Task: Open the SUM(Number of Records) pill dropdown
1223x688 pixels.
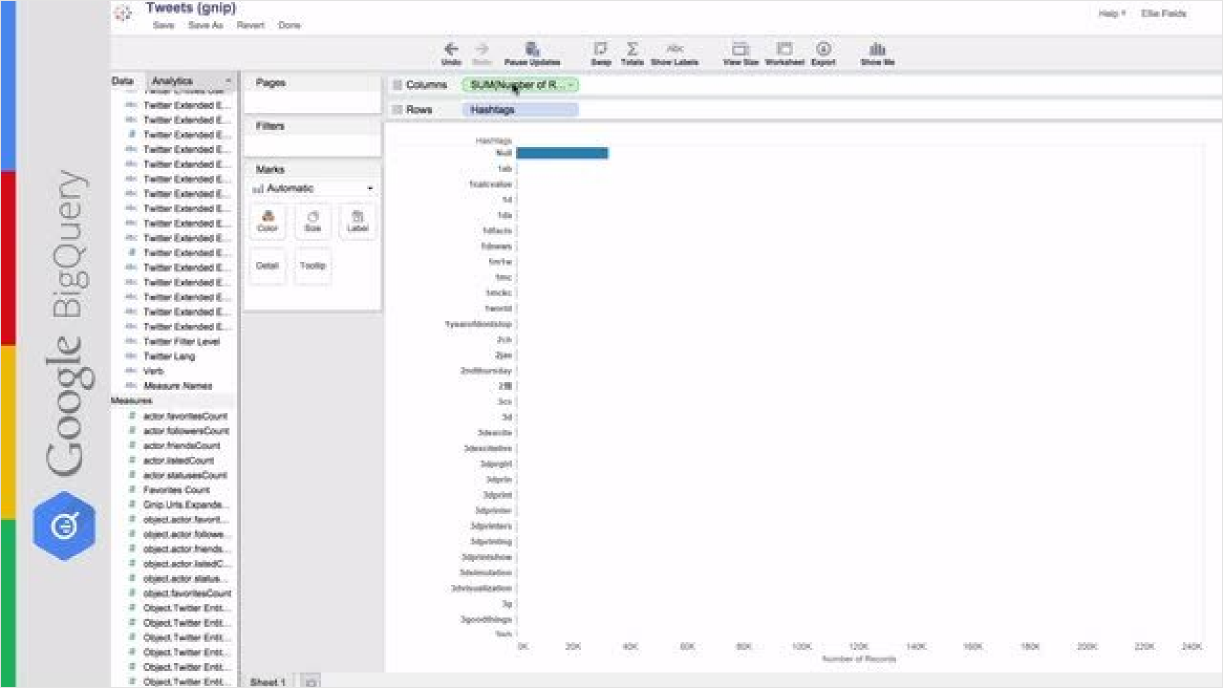Action: coord(571,85)
